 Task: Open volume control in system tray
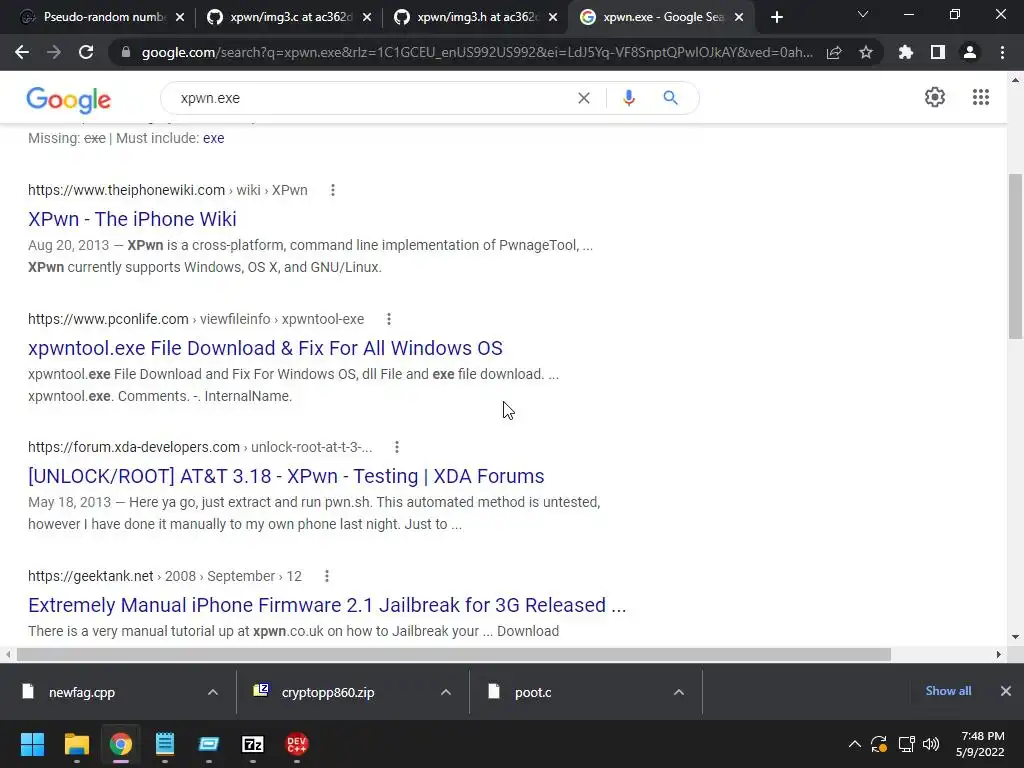point(931,744)
